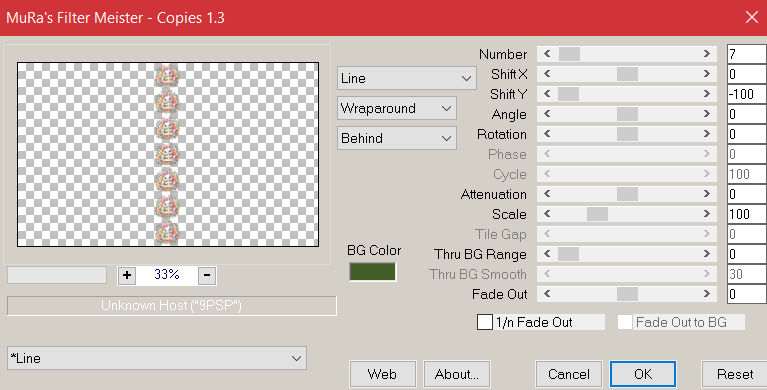The height and width of the screenshot is (390, 767).
Task: Click right arrow of Angle slider
Action: point(707,114)
